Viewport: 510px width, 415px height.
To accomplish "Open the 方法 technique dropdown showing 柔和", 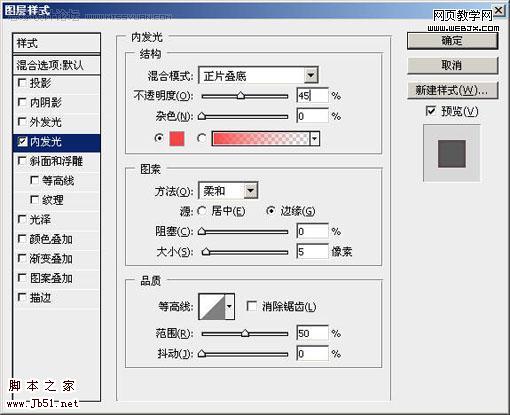I will point(251,191).
